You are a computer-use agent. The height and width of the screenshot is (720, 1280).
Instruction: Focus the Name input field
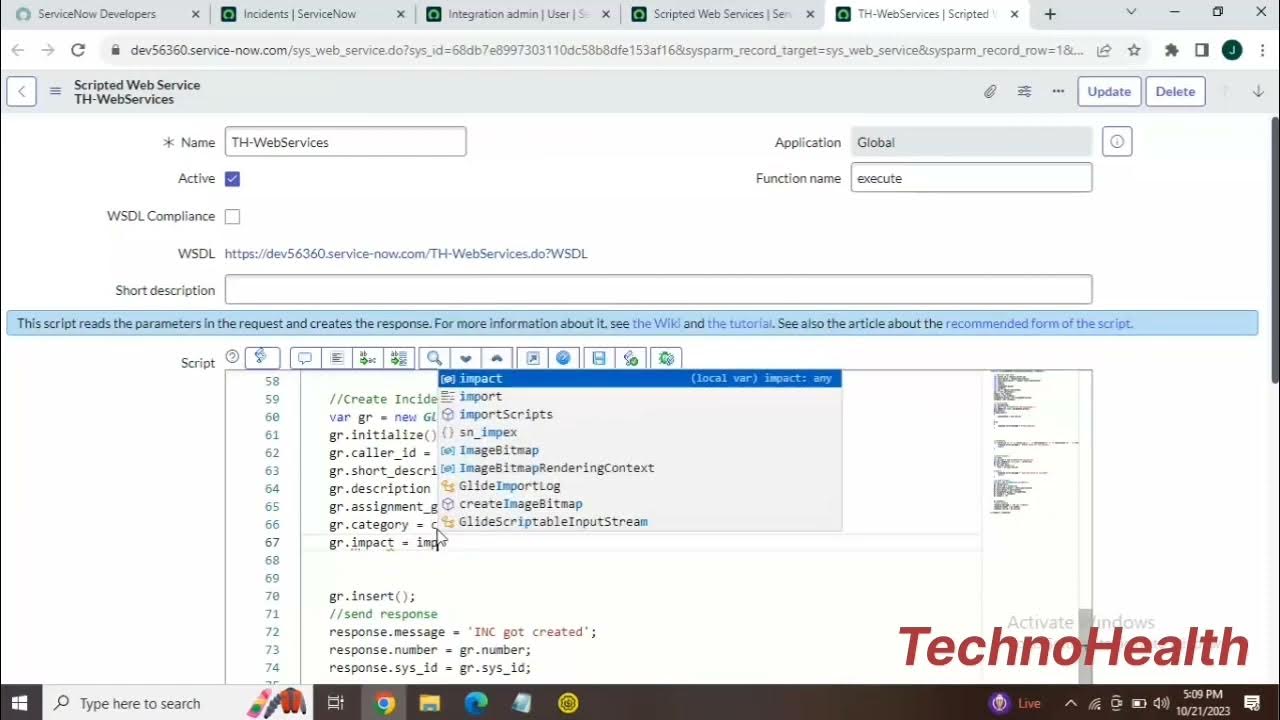pyautogui.click(x=345, y=142)
